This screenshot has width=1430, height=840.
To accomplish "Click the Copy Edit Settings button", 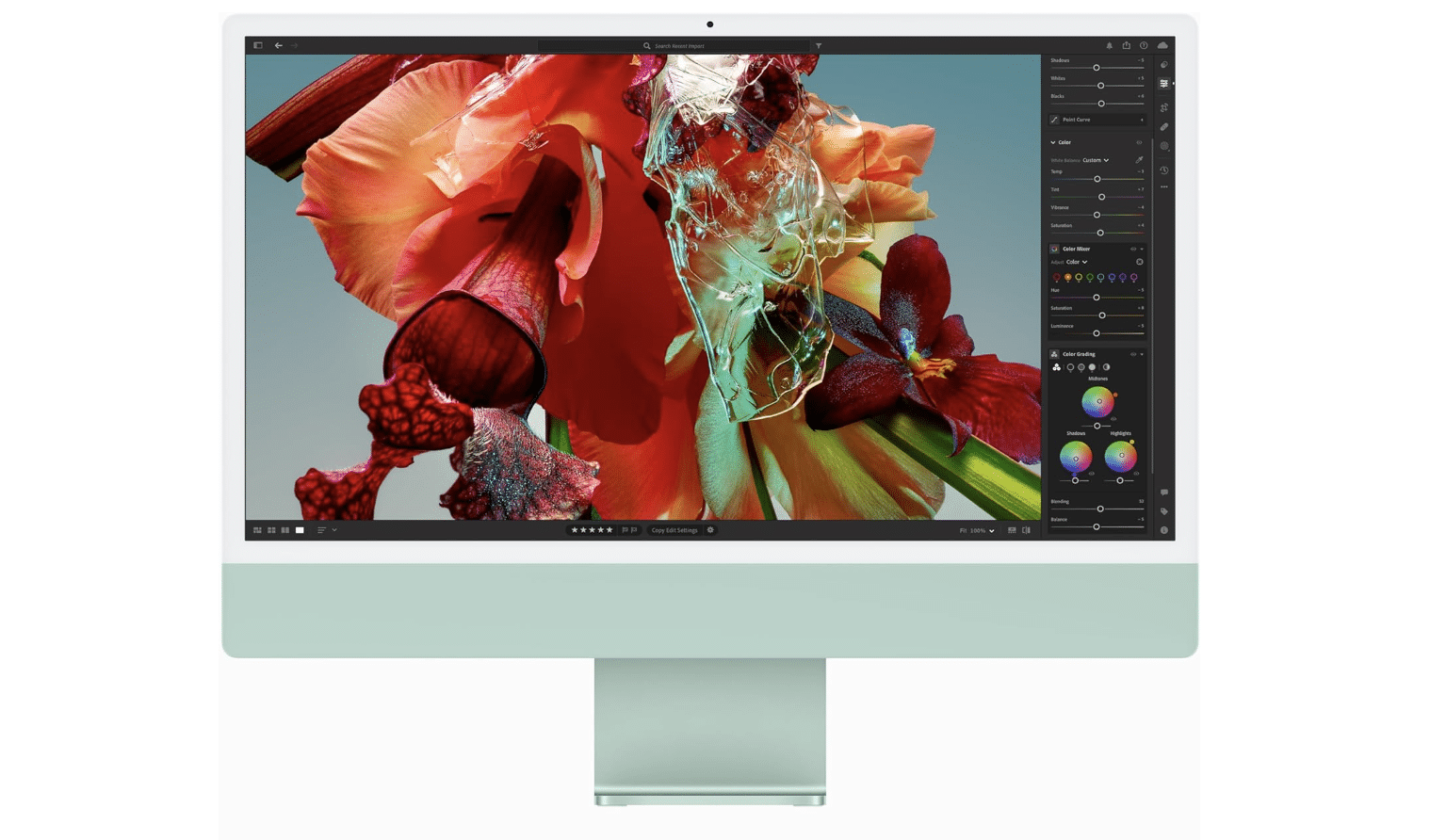I will pos(674,529).
